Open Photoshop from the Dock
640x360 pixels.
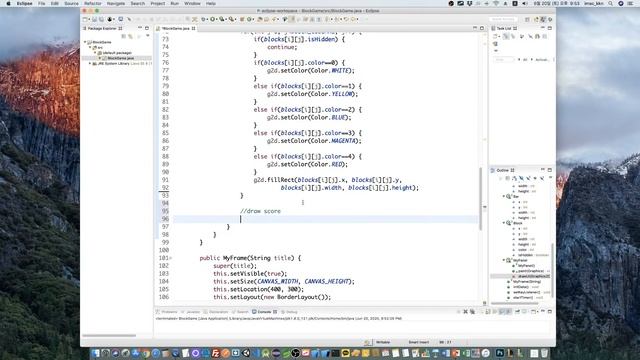click(x=500, y=353)
